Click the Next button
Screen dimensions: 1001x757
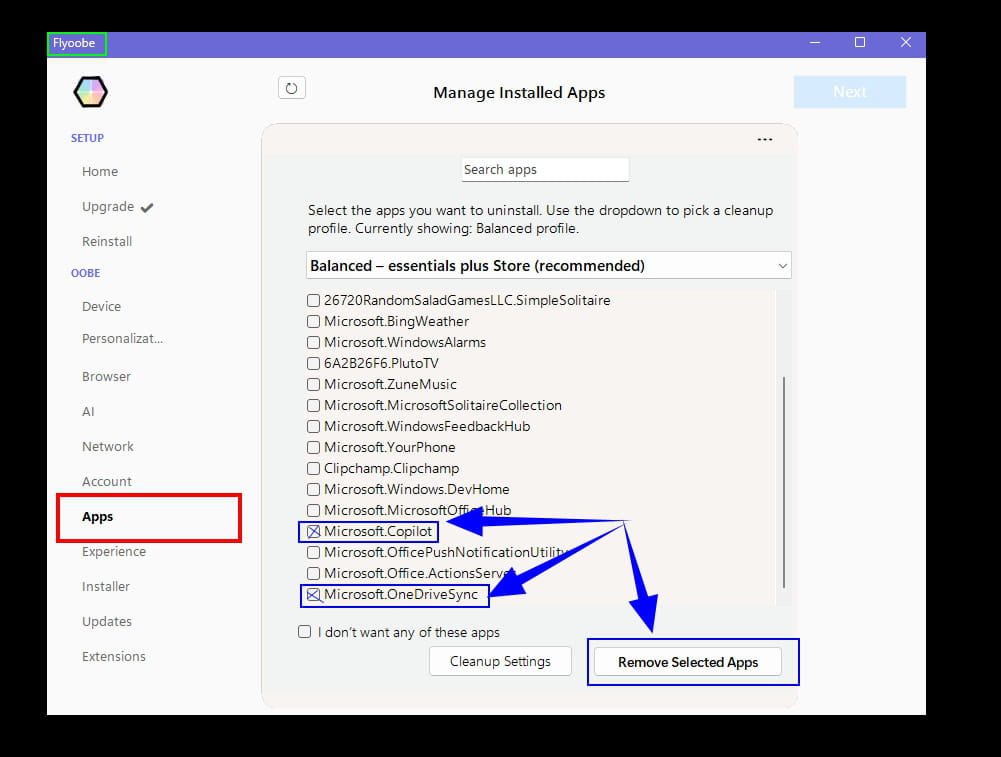pos(850,92)
